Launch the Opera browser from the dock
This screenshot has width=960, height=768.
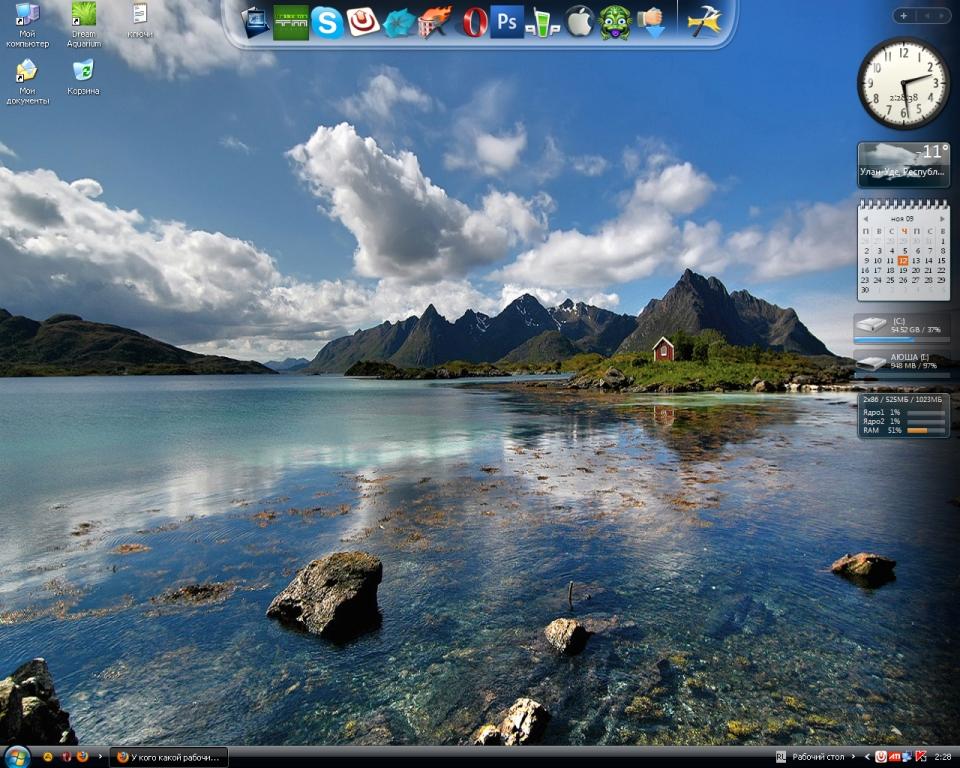coord(474,21)
